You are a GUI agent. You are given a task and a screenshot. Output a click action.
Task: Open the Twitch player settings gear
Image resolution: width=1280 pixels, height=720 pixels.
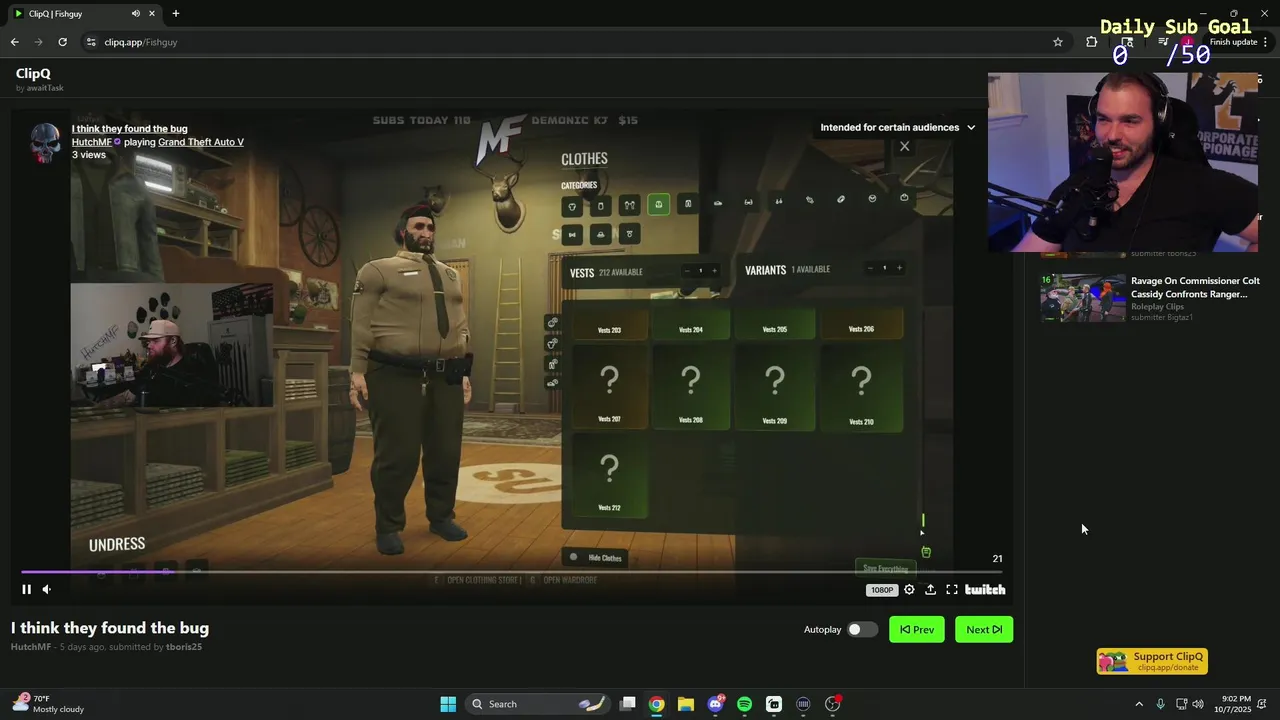click(x=909, y=589)
